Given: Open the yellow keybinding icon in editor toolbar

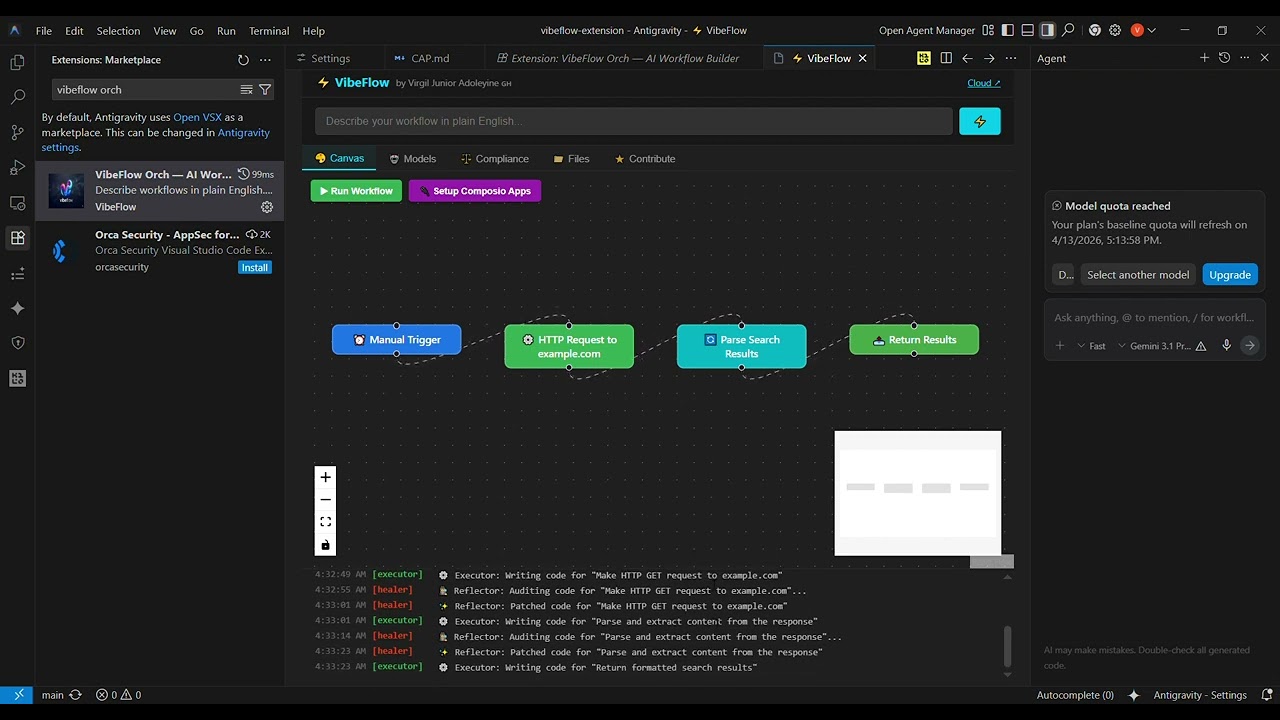Looking at the screenshot, I should click(924, 58).
